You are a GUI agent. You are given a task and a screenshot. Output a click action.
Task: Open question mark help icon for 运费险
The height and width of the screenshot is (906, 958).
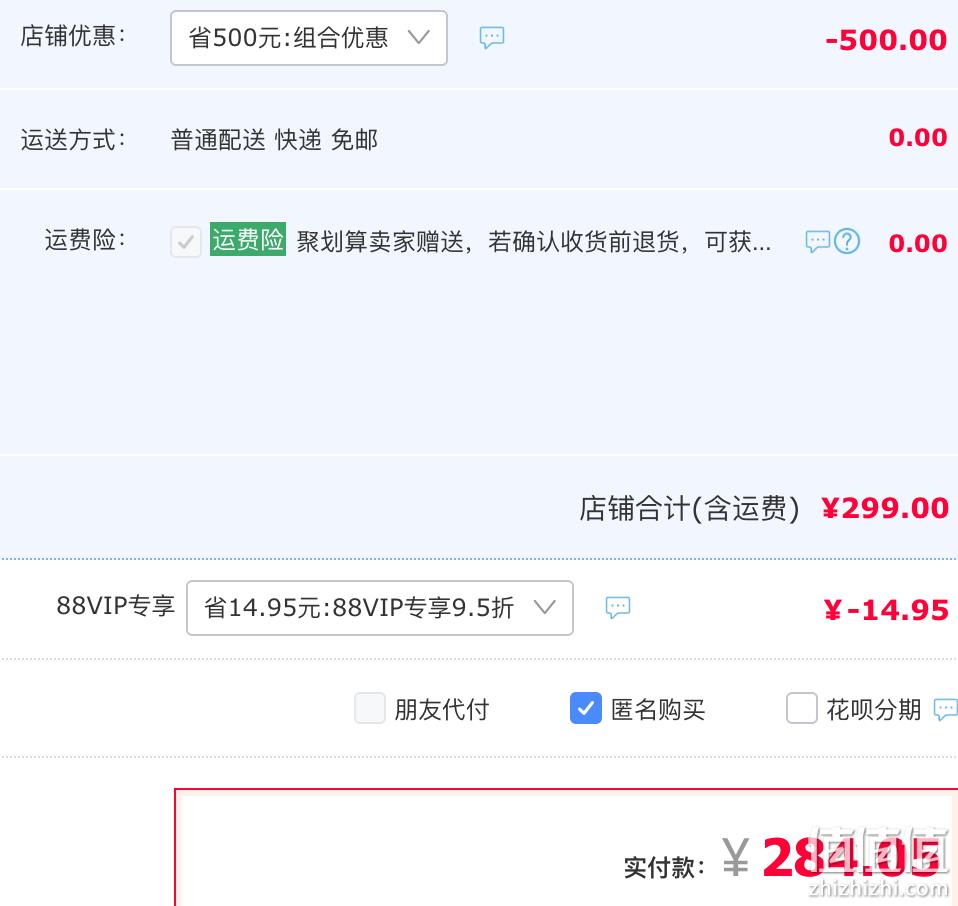(847, 242)
